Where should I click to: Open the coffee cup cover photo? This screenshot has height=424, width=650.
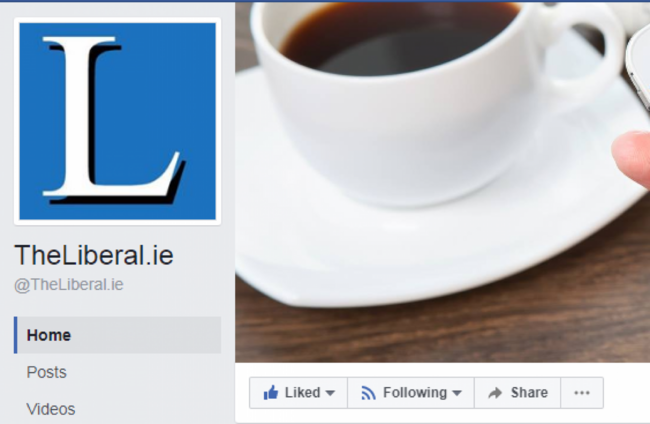click(442, 182)
